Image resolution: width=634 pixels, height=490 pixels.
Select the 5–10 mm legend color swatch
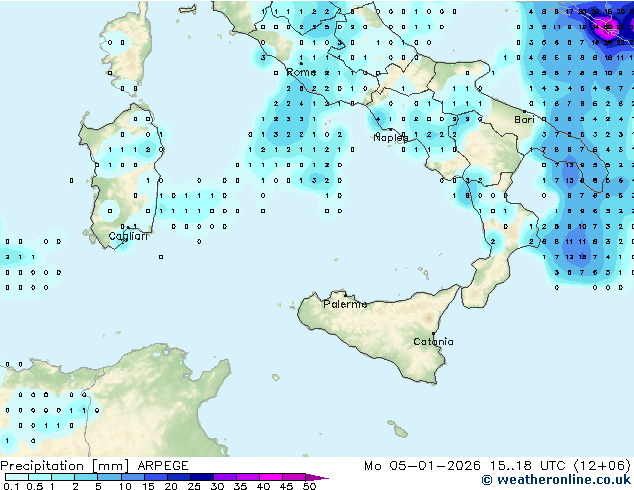click(x=109, y=477)
